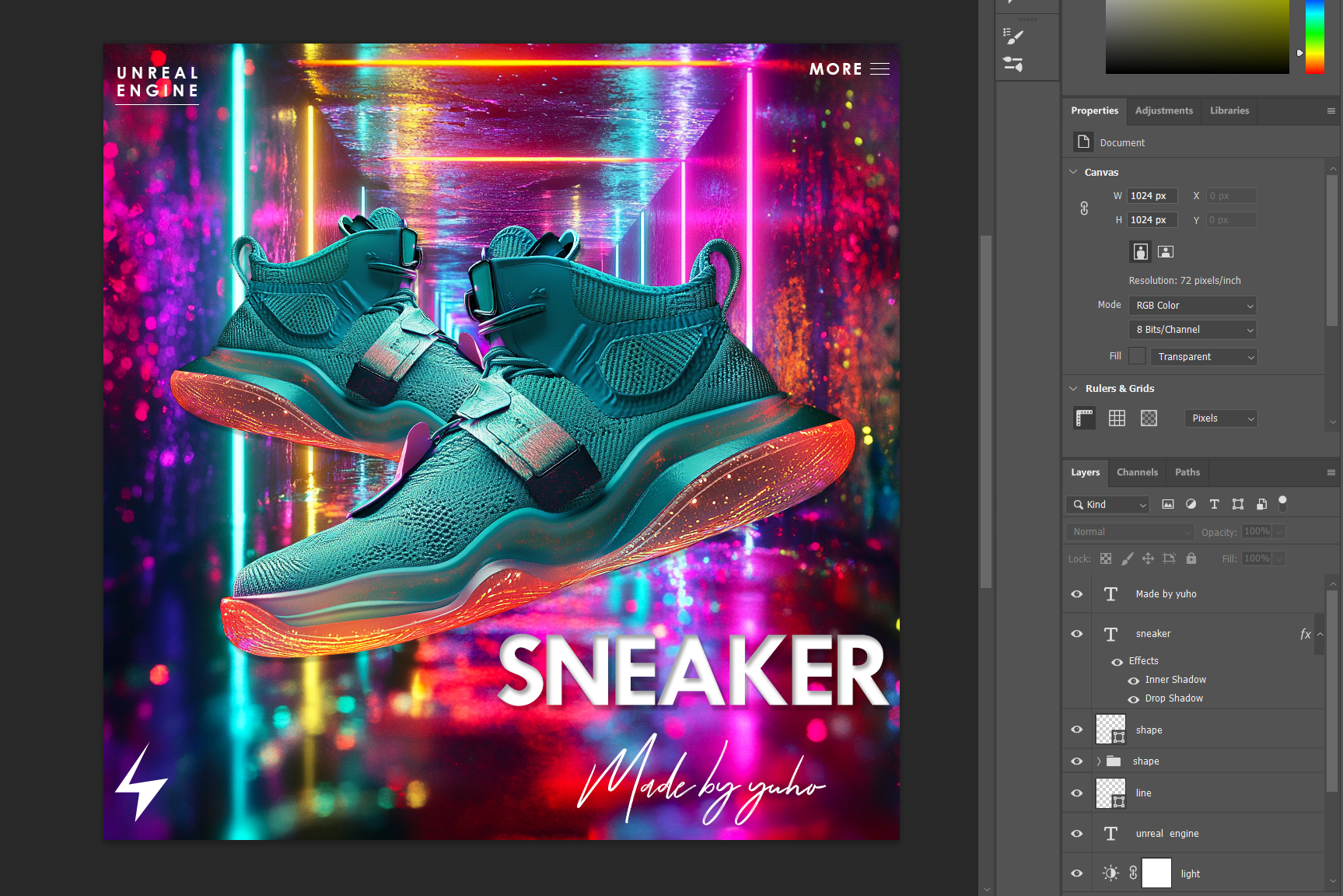Click the fx icon on sneaker layer
Screen dimensions: 1343x896
(x=1305, y=634)
